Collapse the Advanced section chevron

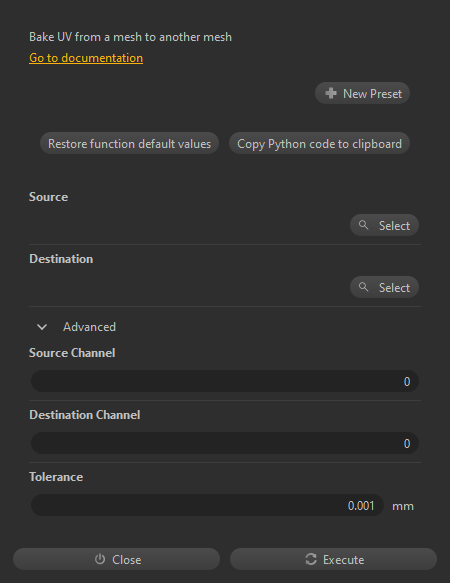click(42, 327)
